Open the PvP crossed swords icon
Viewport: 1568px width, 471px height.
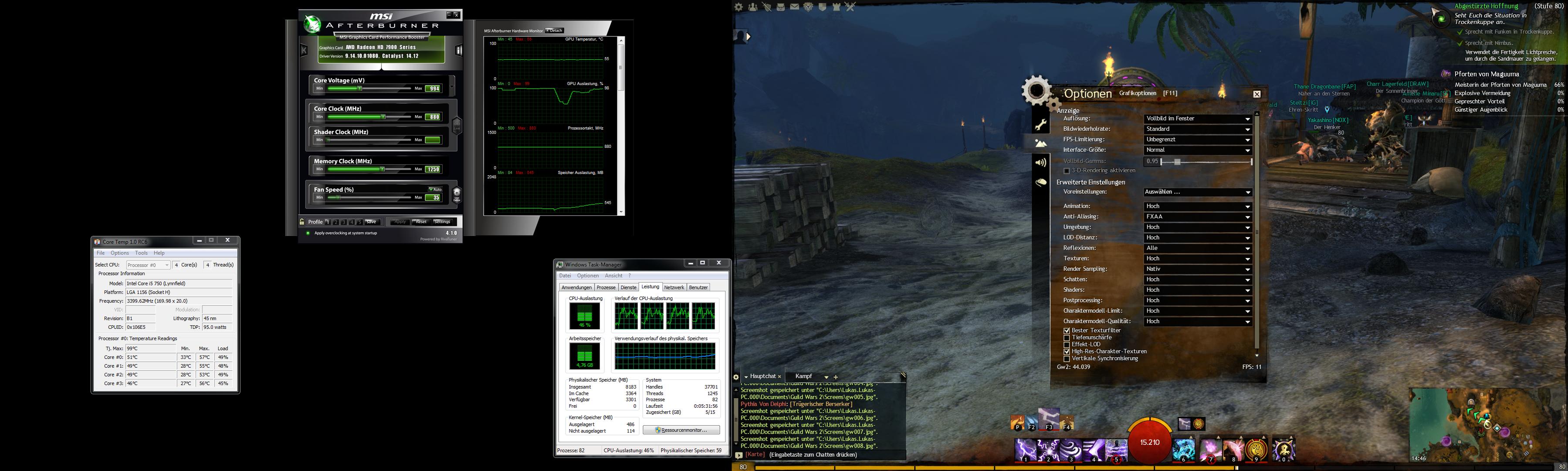coord(850,7)
